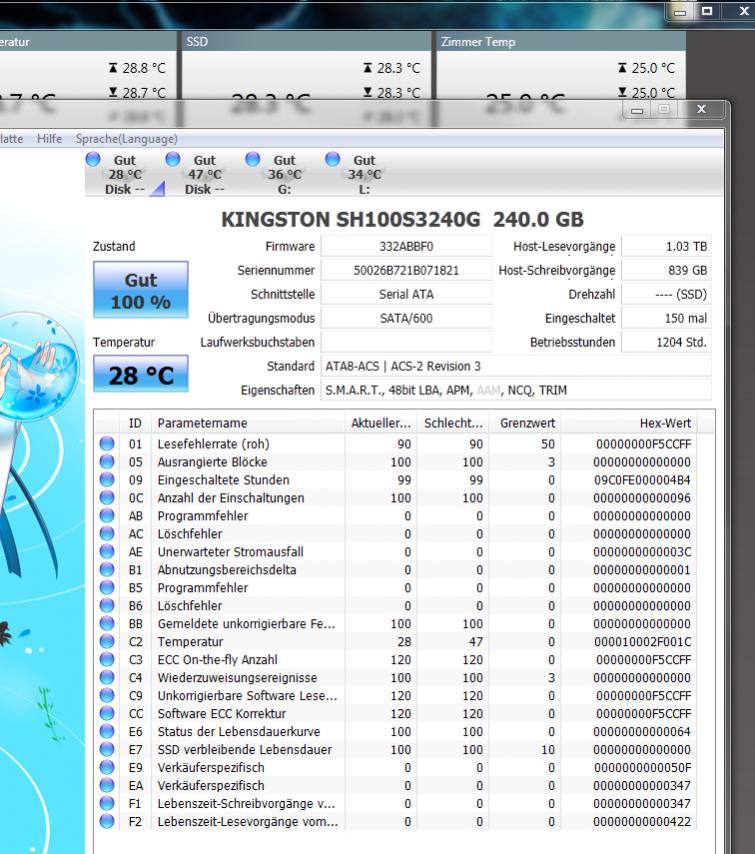
Task: Click the Host-Schreibvorgänge value 839 GB
Action: [666, 270]
